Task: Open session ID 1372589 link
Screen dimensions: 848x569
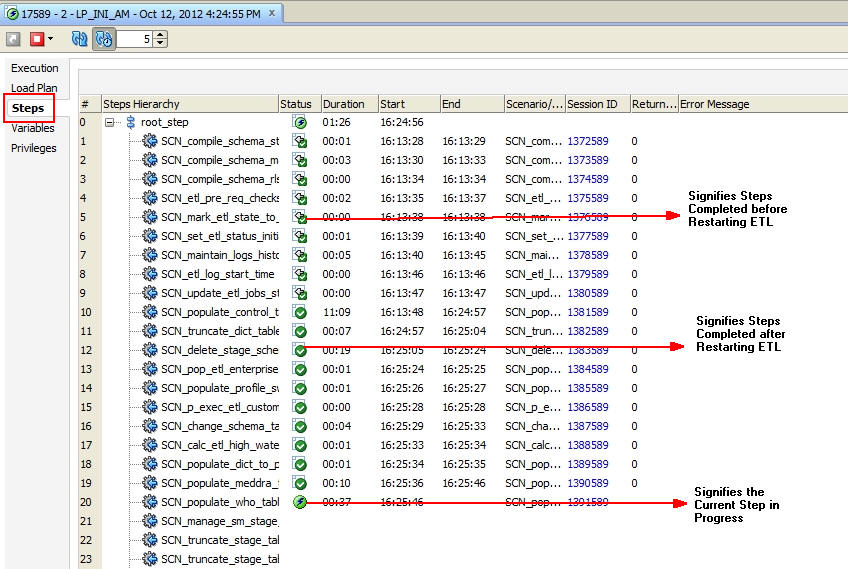Action: click(588, 141)
